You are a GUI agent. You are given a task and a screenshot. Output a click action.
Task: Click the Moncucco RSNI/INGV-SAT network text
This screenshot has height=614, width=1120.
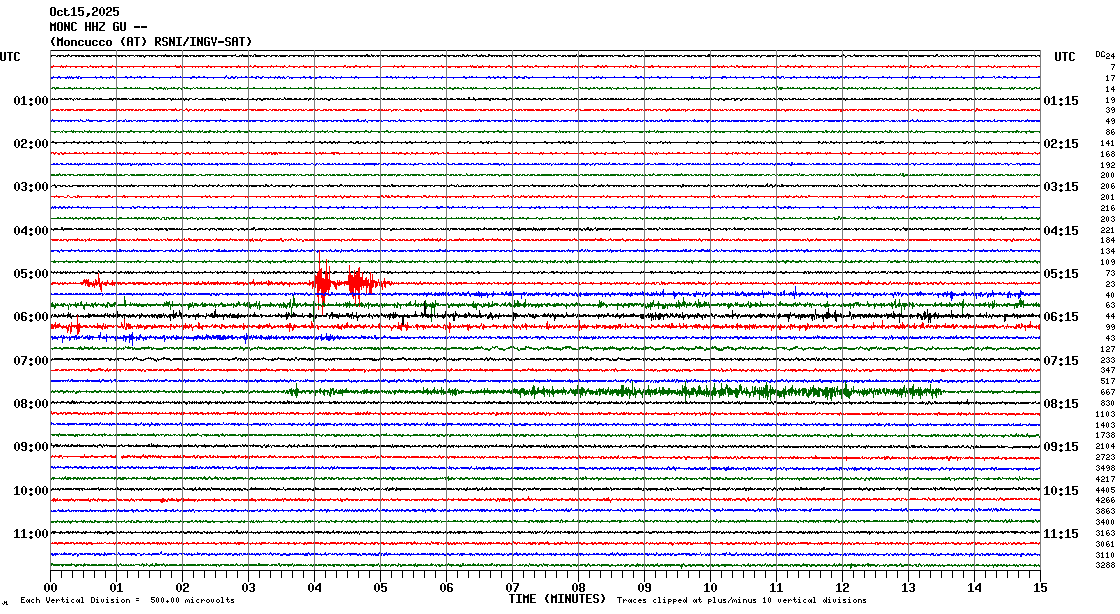(150, 41)
